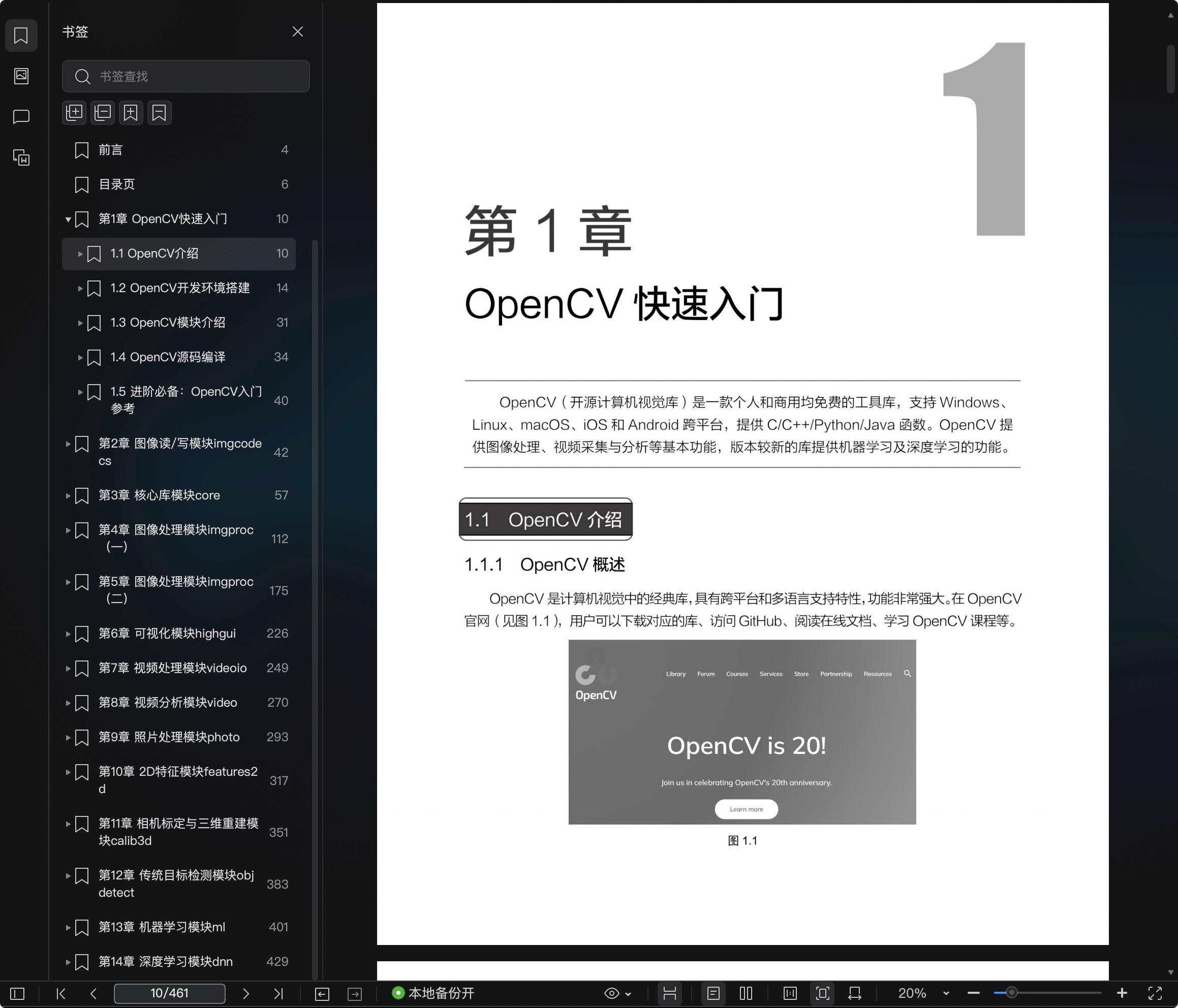Collapse 第1章 OpenCV快速入门 bookmark

[68, 219]
